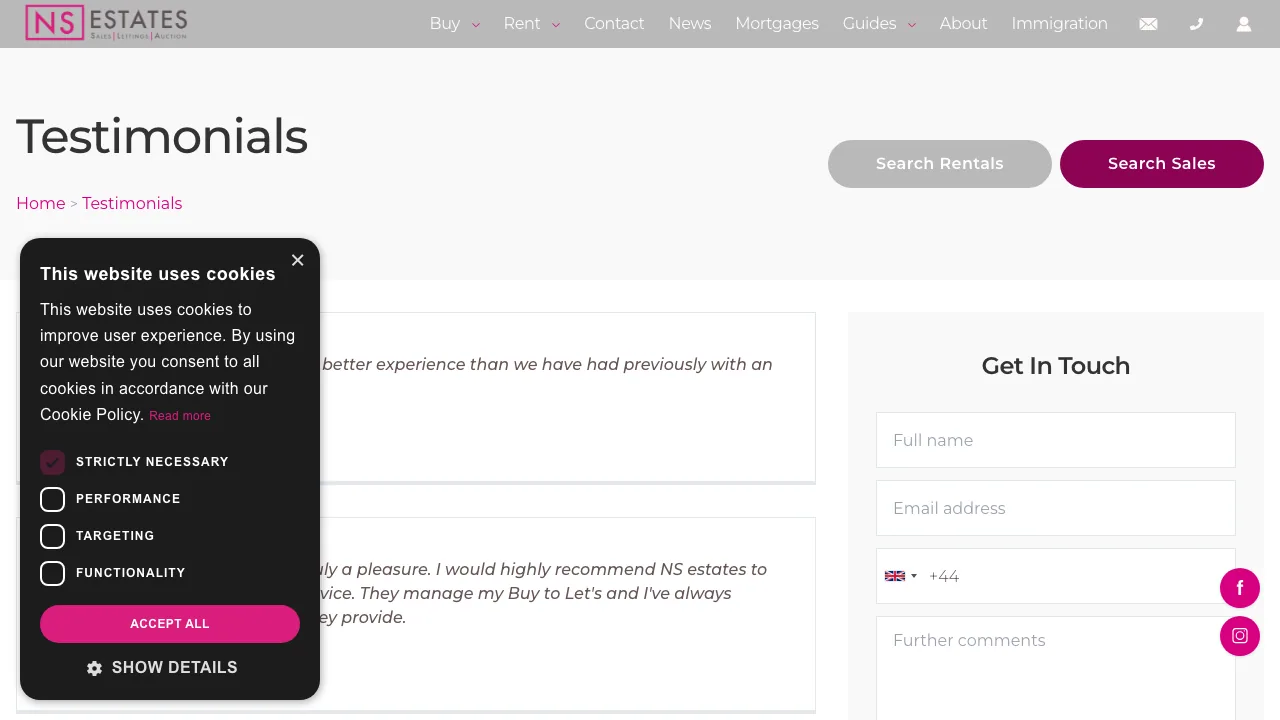Open the account icon at top right
The image size is (1280, 720).
click(1244, 23)
